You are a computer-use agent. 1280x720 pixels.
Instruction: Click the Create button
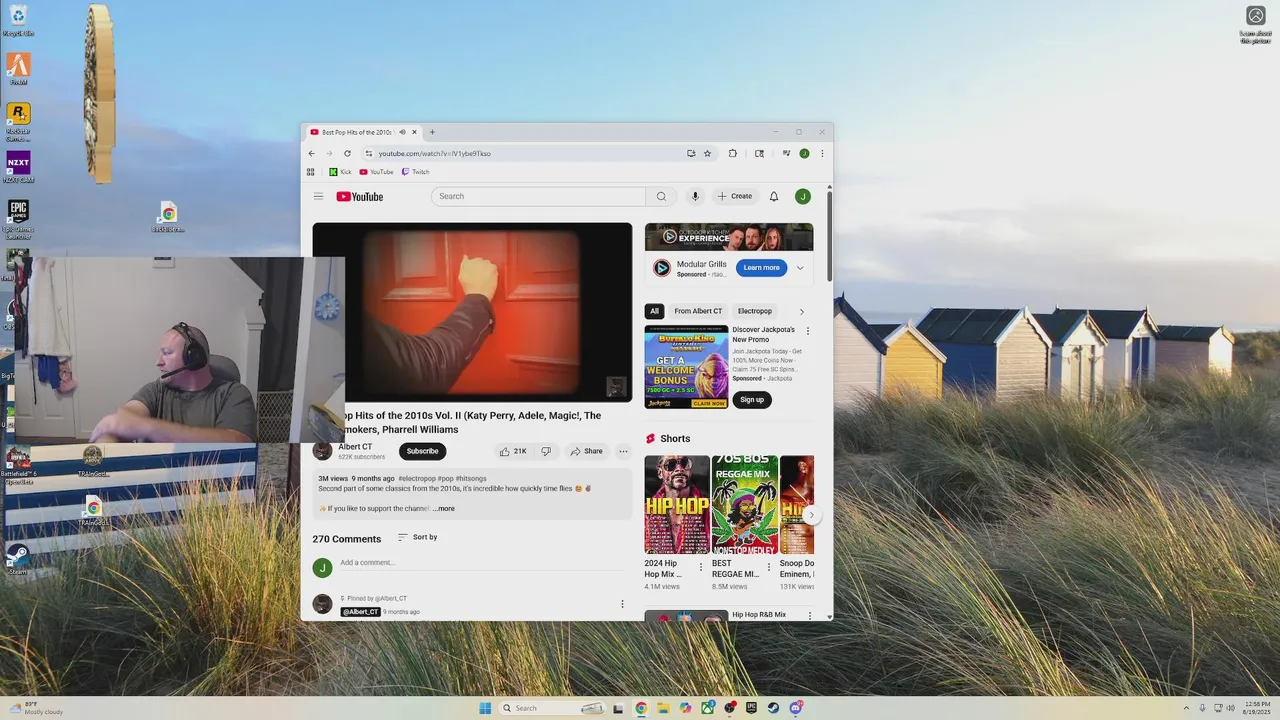coord(735,196)
